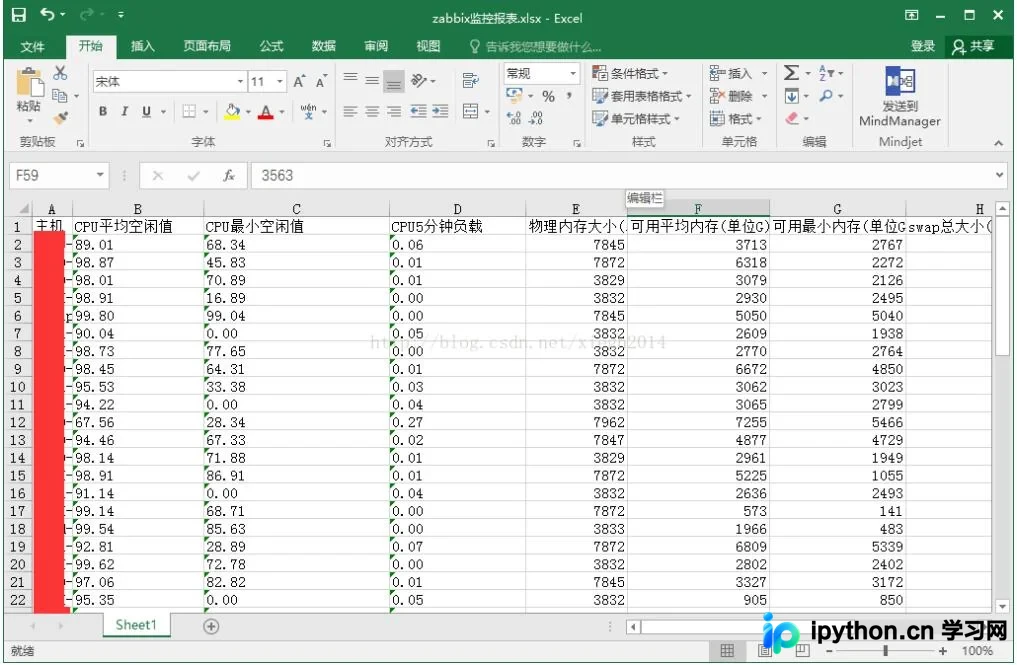Apply the yellow fill color bucket
This screenshot has width=1017, height=665.
[232, 112]
